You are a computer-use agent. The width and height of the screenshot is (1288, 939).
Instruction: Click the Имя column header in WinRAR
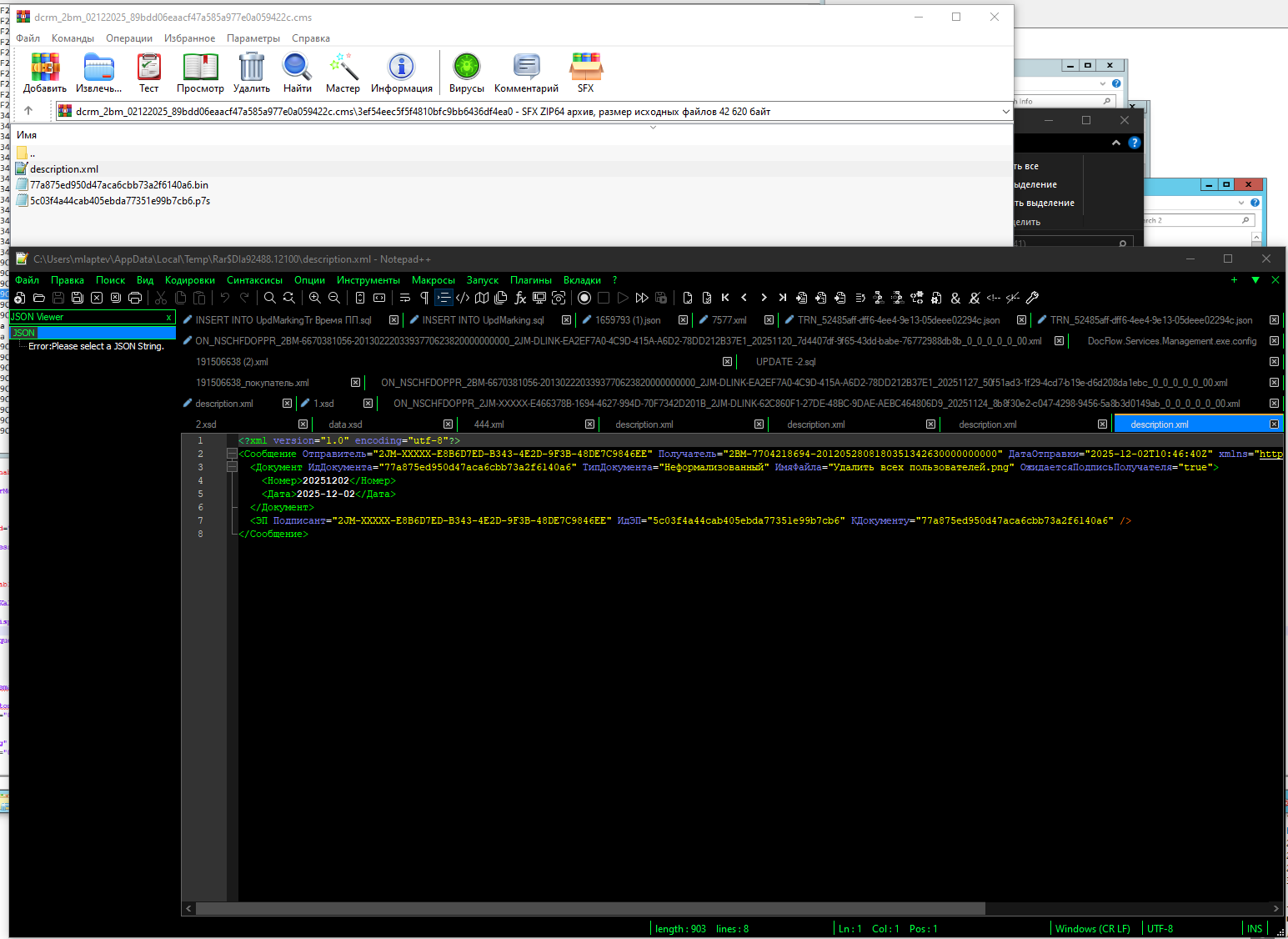pos(27,135)
